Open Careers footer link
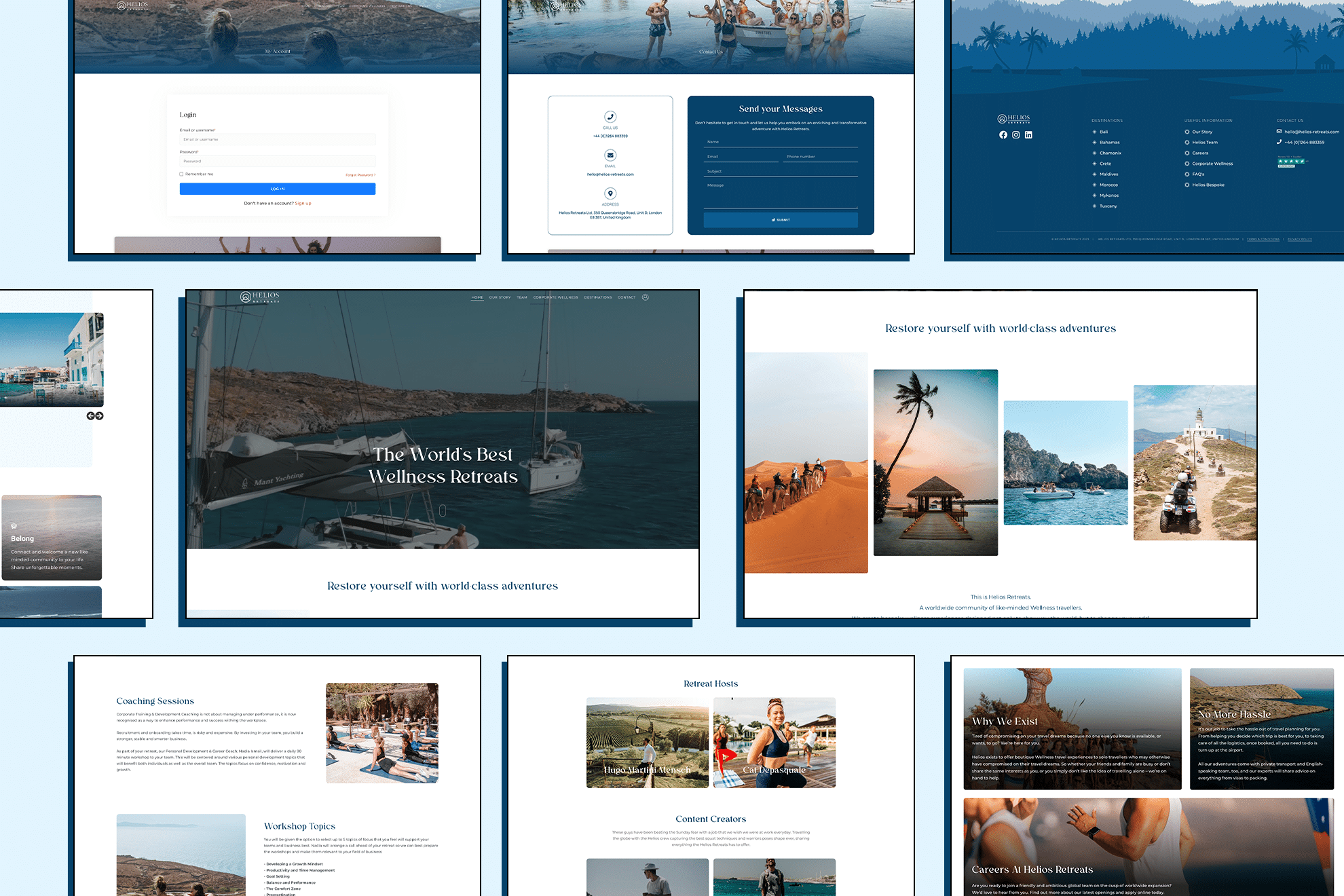Image resolution: width=1344 pixels, height=896 pixels. coord(1200,153)
